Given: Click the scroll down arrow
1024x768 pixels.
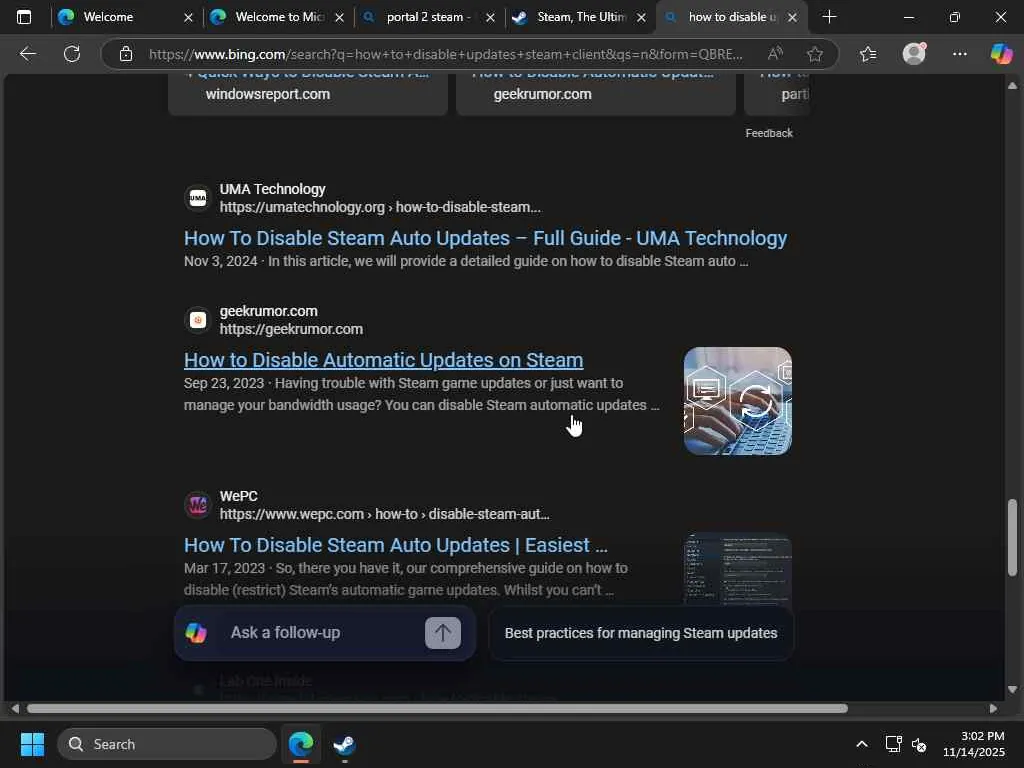Looking at the screenshot, I should (x=1012, y=690).
